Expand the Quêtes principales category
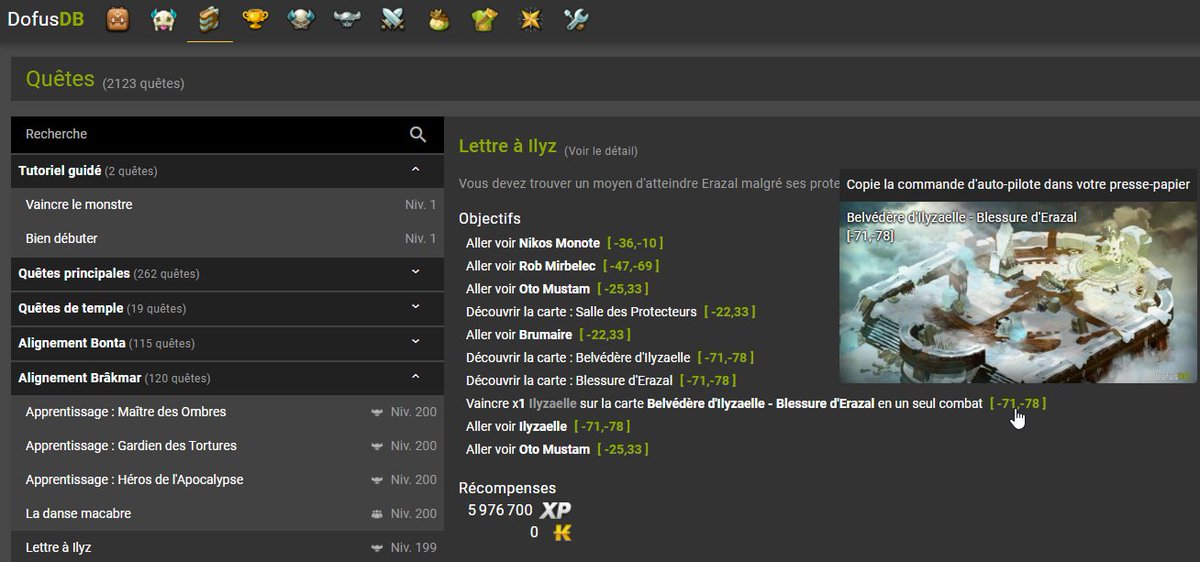The height and width of the screenshot is (562, 1200). [x=227, y=273]
